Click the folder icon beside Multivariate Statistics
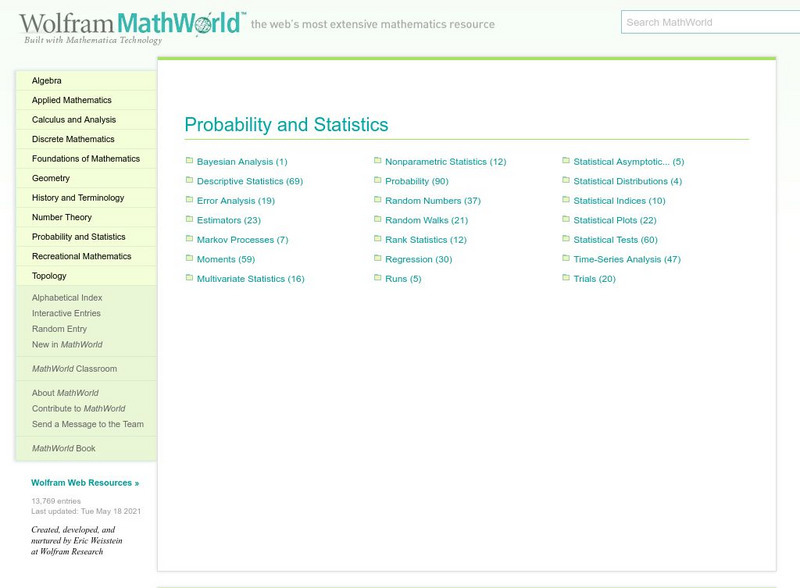The image size is (800, 588). tap(189, 278)
